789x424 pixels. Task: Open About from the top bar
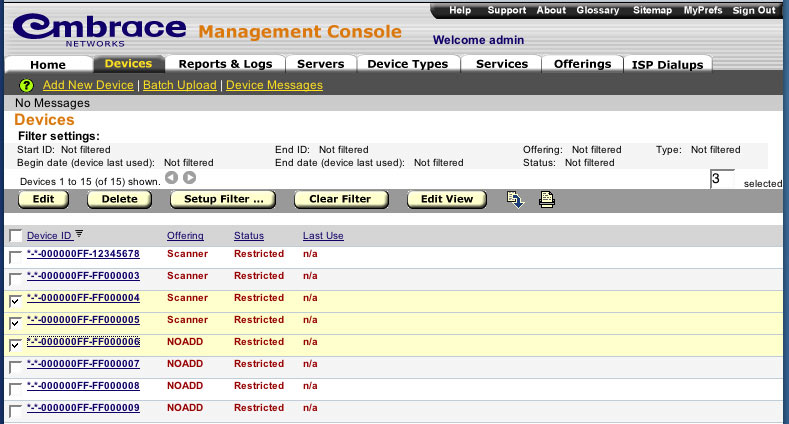point(551,10)
